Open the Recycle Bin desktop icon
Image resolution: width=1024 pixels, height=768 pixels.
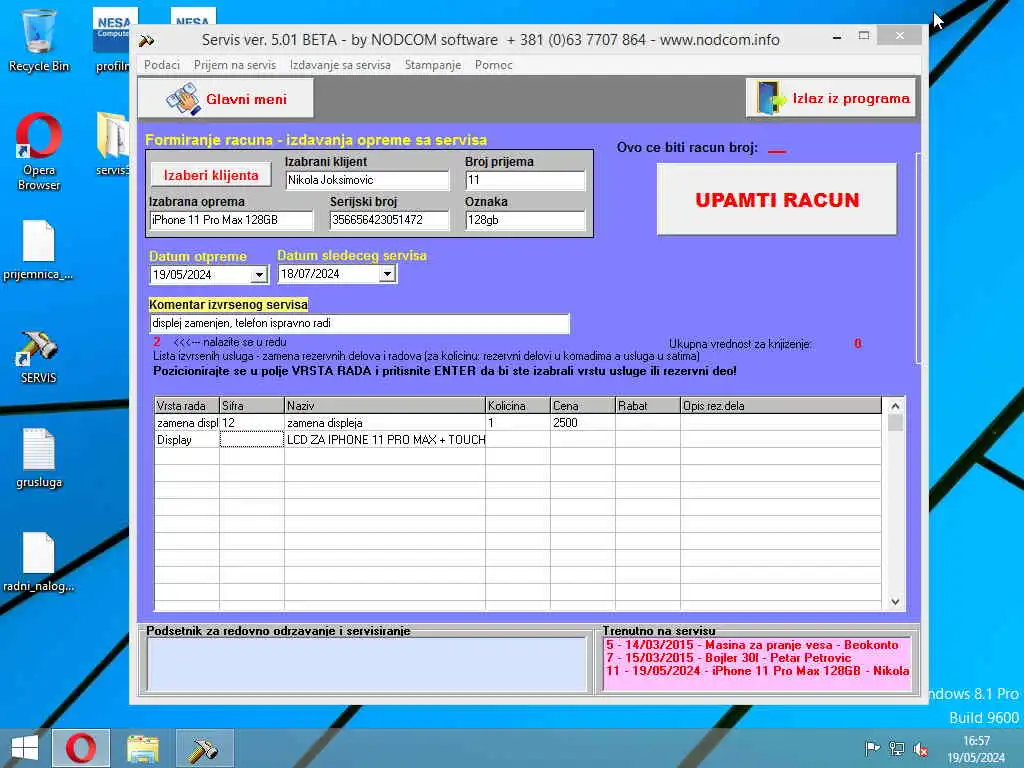click(39, 40)
